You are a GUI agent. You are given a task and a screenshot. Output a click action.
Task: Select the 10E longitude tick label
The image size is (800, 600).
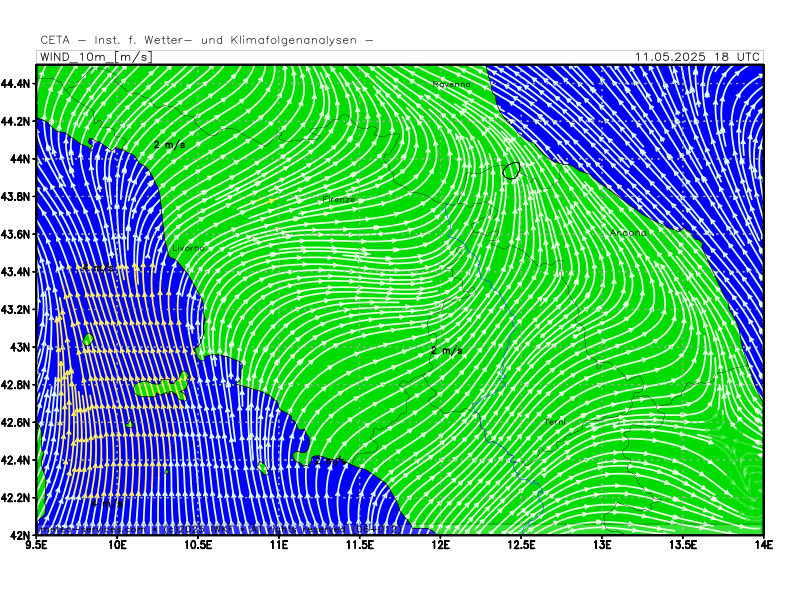(117, 545)
